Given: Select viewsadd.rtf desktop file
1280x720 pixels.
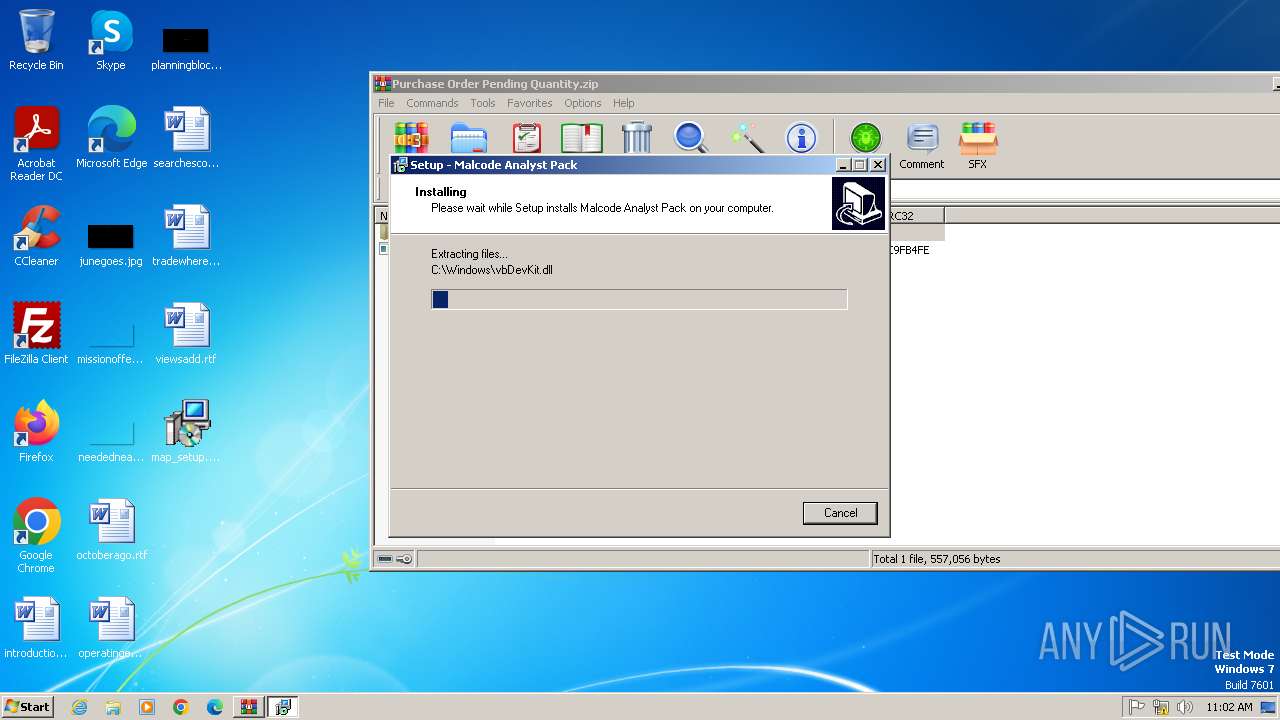Looking at the screenshot, I should (186, 334).
